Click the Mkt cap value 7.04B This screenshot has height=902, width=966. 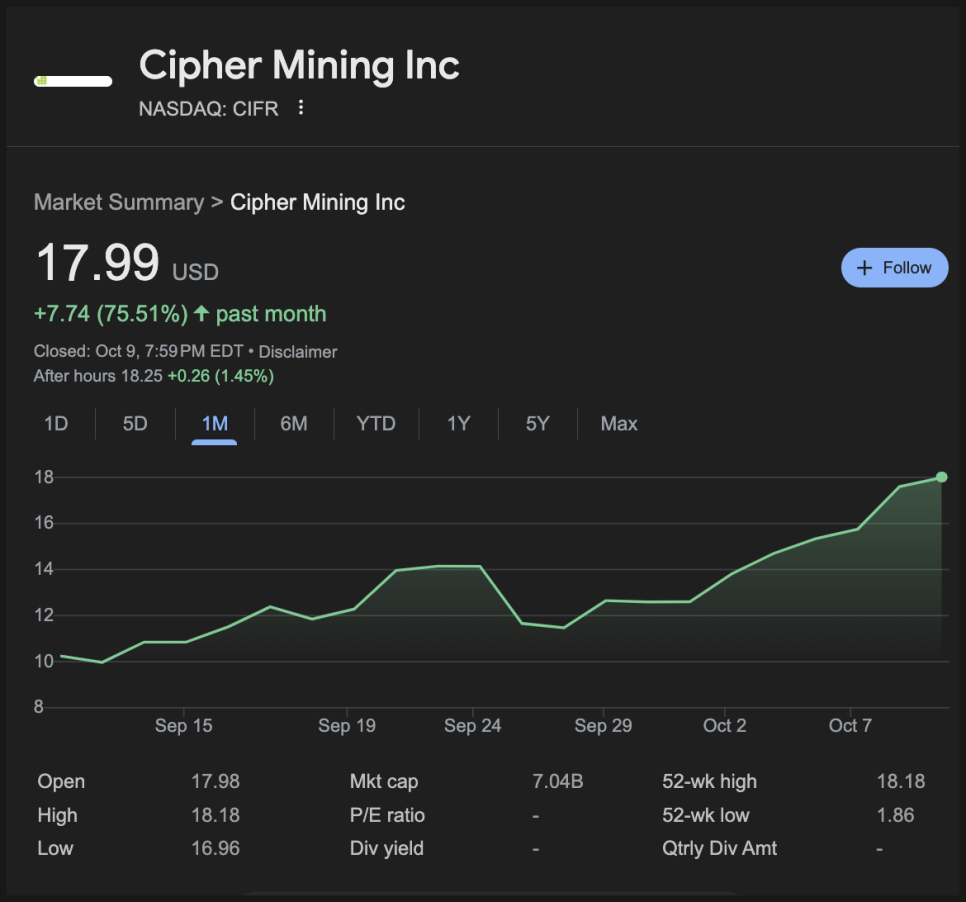pyautogui.click(x=558, y=782)
